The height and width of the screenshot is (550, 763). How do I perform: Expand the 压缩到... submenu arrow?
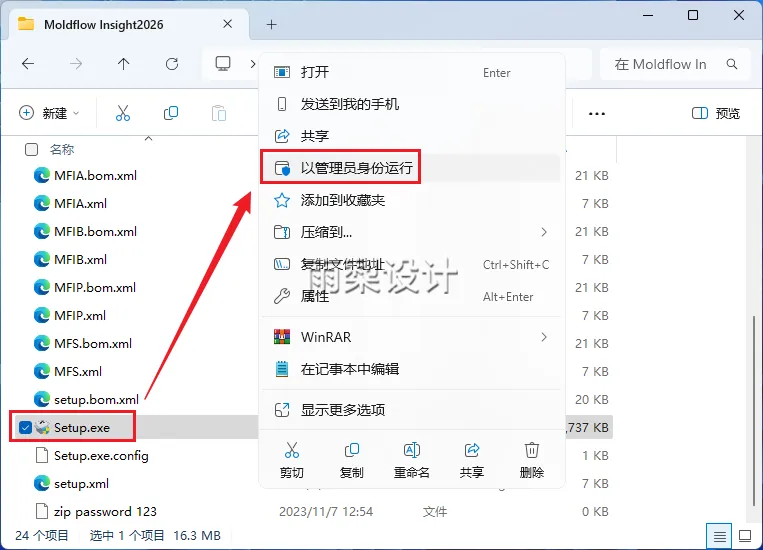[x=544, y=232]
